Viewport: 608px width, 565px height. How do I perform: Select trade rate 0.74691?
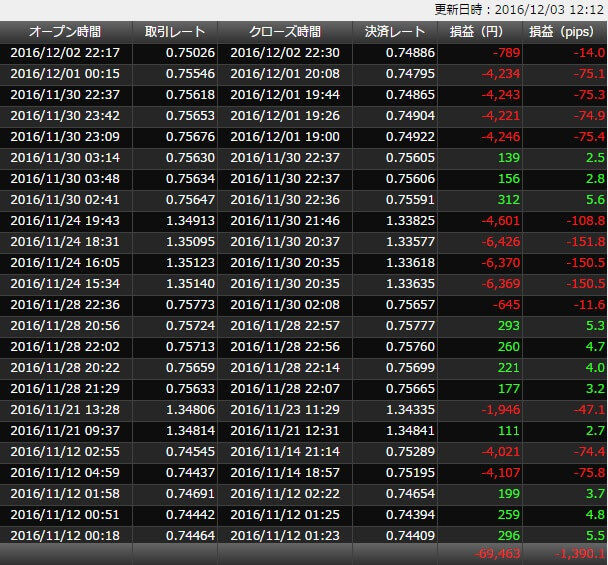190,493
